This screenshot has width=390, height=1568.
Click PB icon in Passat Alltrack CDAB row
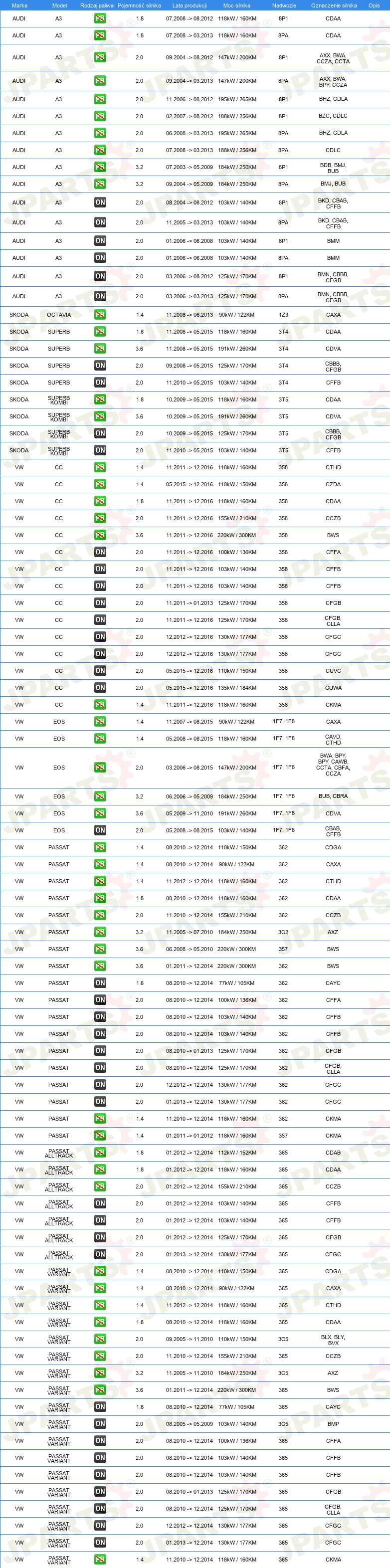tap(100, 1152)
